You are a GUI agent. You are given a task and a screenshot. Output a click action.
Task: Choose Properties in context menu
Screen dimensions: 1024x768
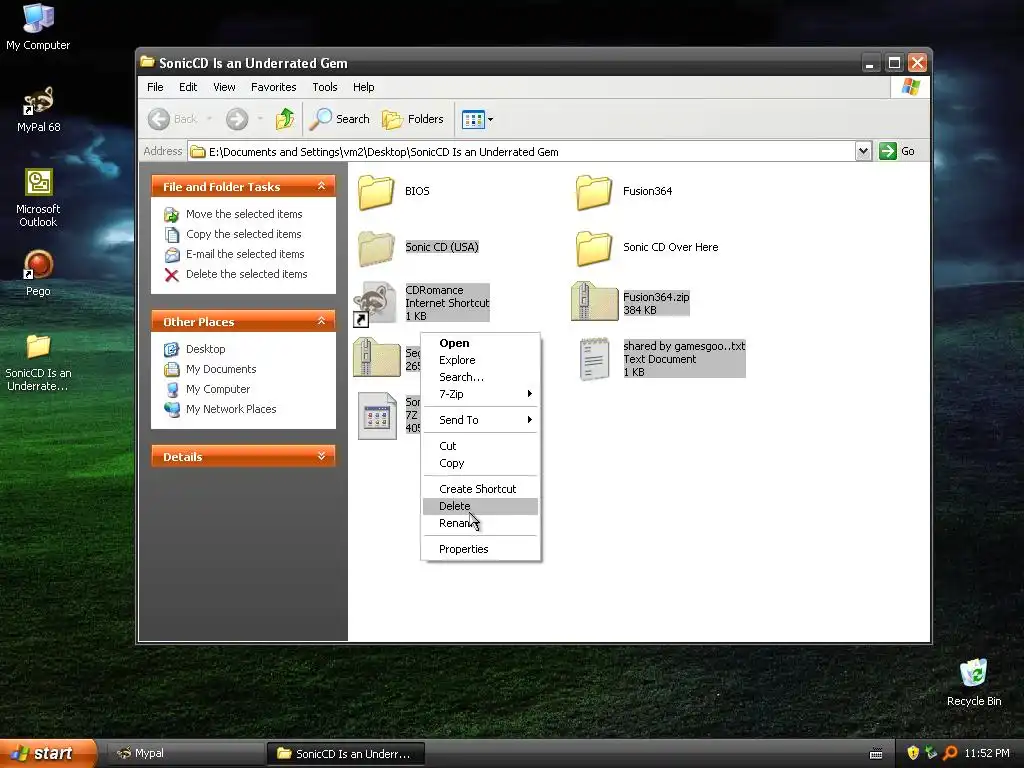480,549
